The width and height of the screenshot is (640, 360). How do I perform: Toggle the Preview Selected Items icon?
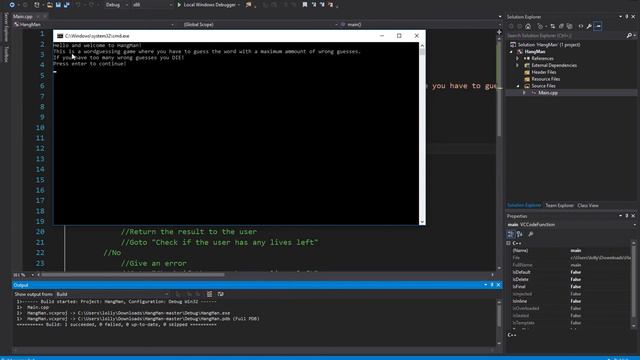(x=598, y=26)
